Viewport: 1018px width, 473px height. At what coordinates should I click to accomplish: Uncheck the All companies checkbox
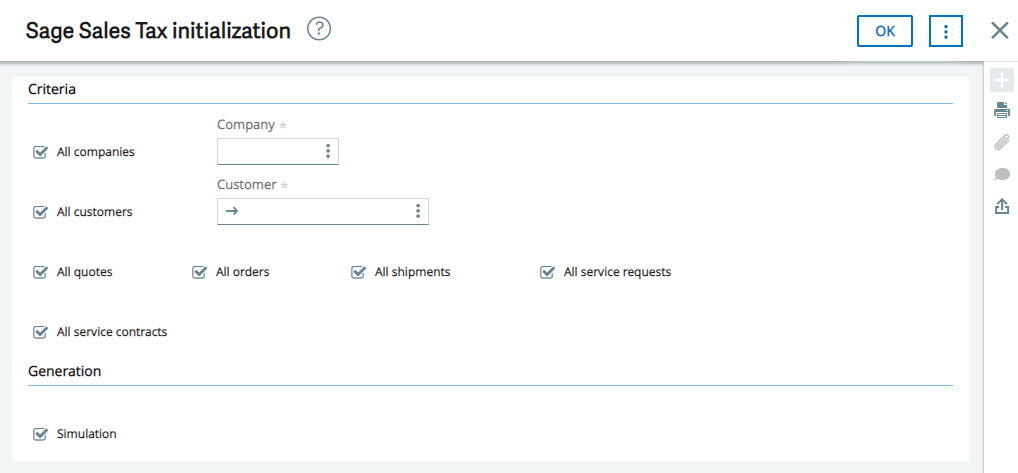[40, 152]
